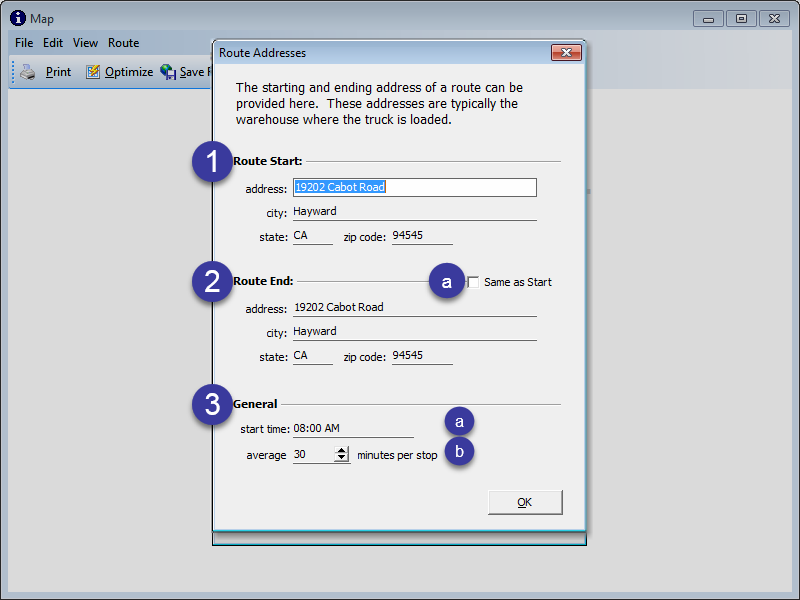Enable the Same as Start checkbox
Viewport: 800px width, 600px height.
point(473,282)
